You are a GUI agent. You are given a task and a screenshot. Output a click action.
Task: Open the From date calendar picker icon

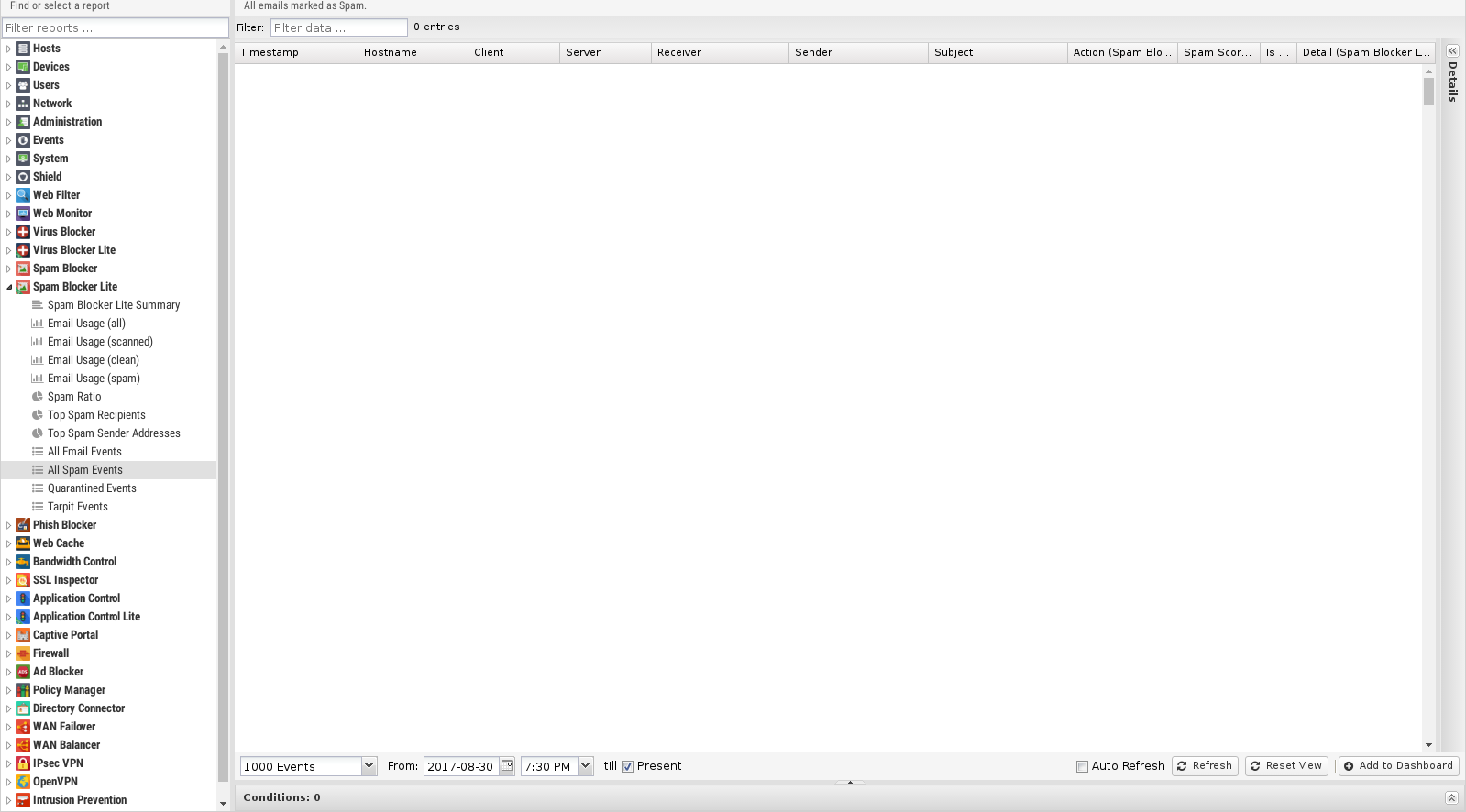pos(507,766)
